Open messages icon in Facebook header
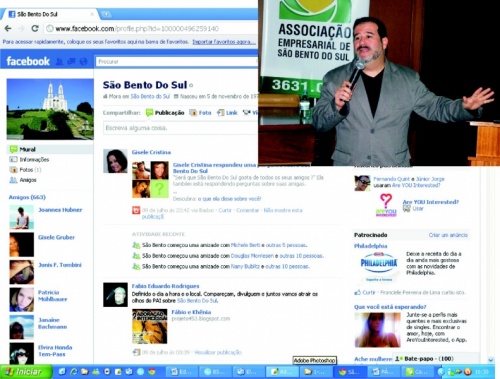 click(x=71, y=62)
